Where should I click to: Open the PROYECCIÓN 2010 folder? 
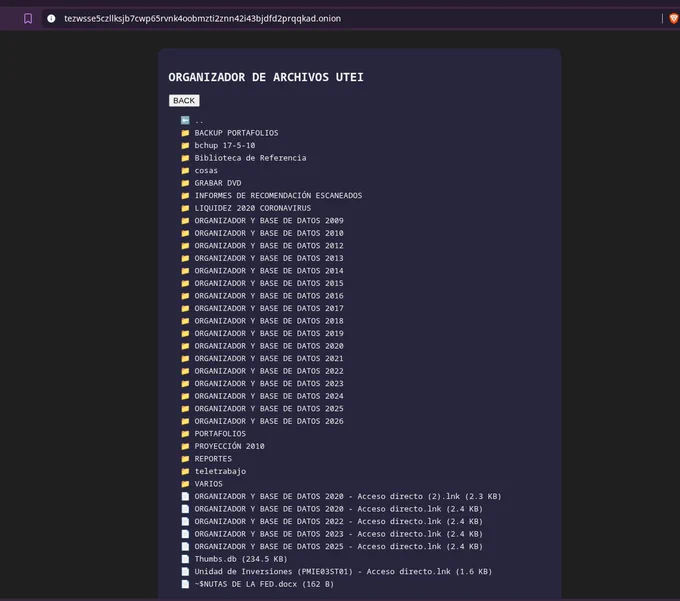pos(229,446)
